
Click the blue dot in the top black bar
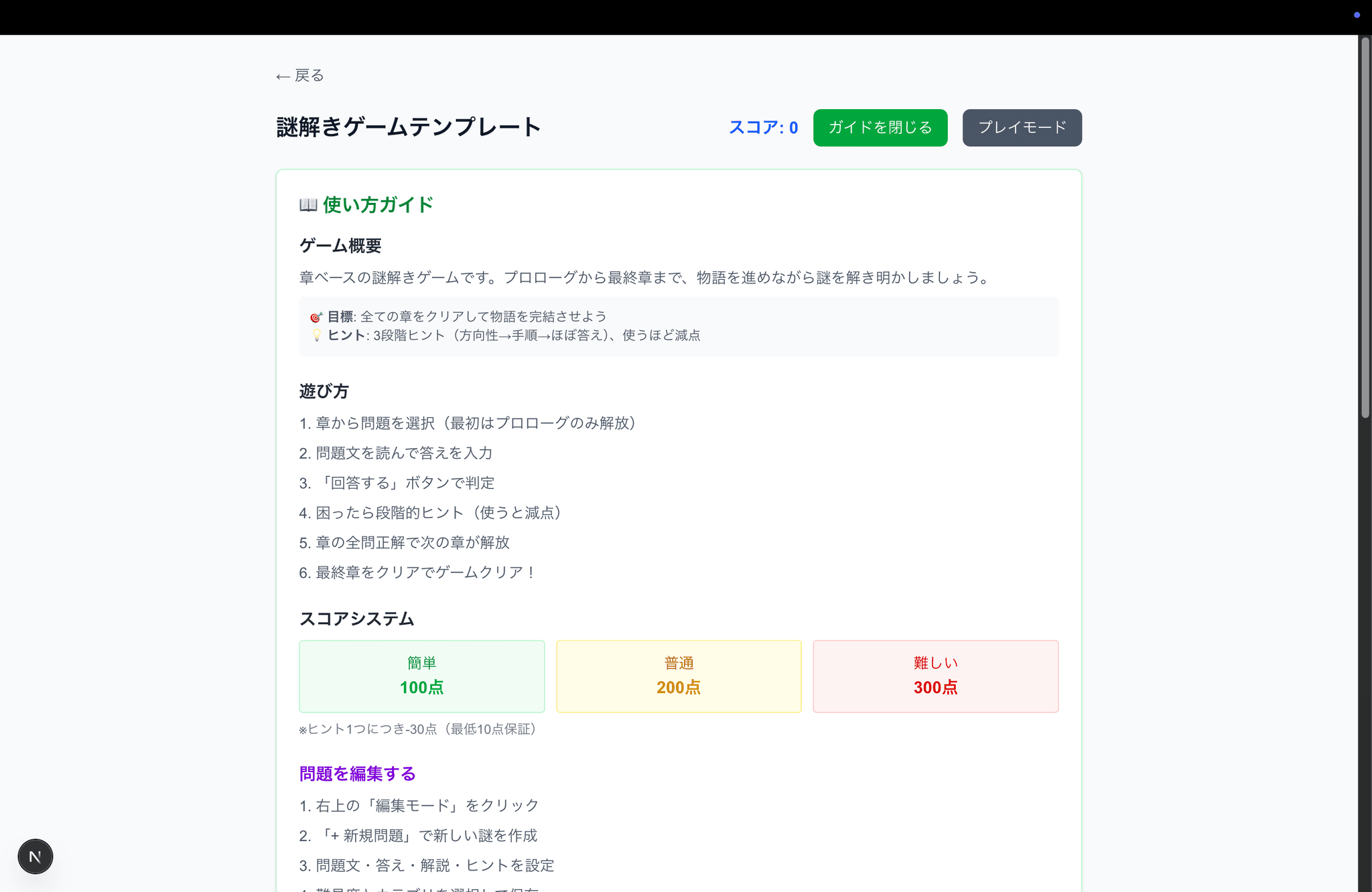(x=1357, y=15)
